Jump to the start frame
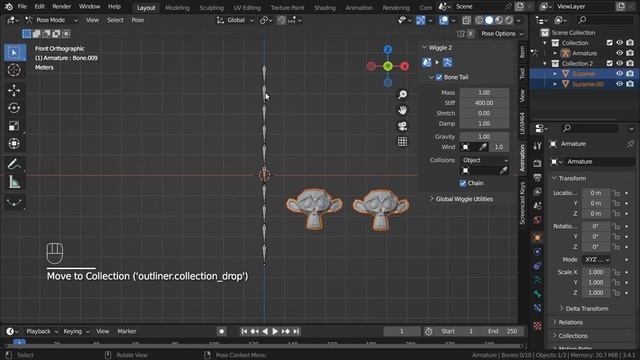640x360 pixels. coord(244,331)
